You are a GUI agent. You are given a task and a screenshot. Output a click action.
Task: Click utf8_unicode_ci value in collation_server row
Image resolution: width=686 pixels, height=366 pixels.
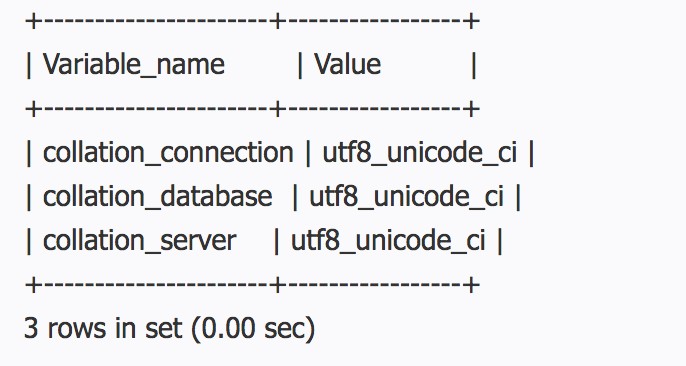pos(388,241)
